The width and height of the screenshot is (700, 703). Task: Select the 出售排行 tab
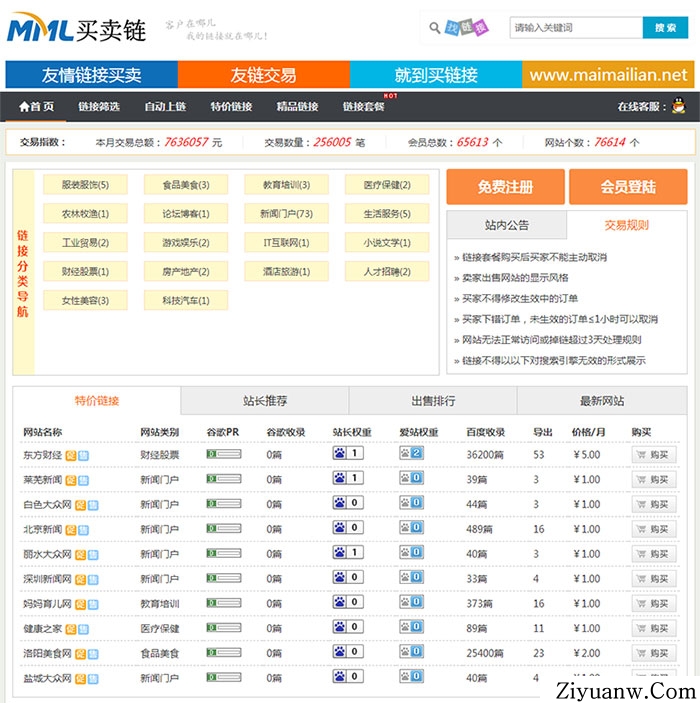point(433,401)
